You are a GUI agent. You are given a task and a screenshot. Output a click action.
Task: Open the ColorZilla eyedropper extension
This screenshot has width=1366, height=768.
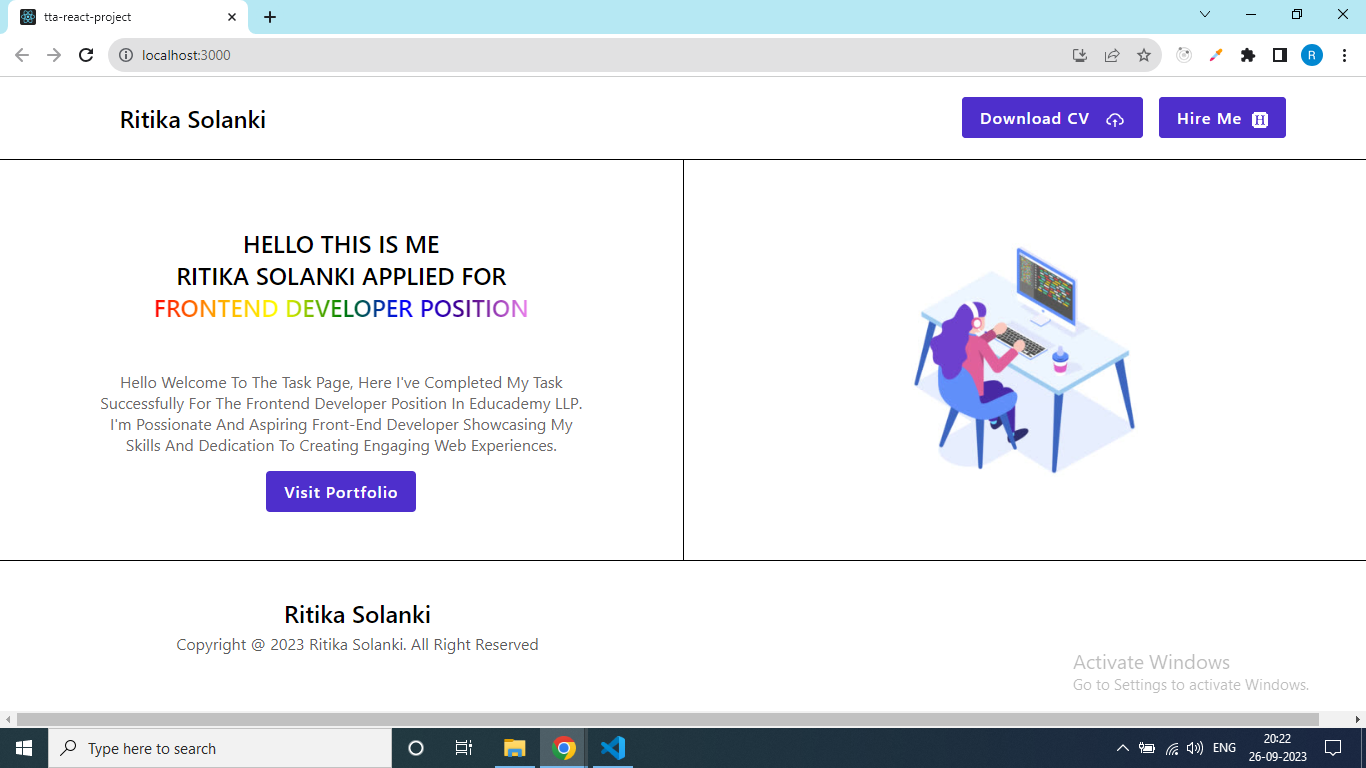[x=1215, y=55]
